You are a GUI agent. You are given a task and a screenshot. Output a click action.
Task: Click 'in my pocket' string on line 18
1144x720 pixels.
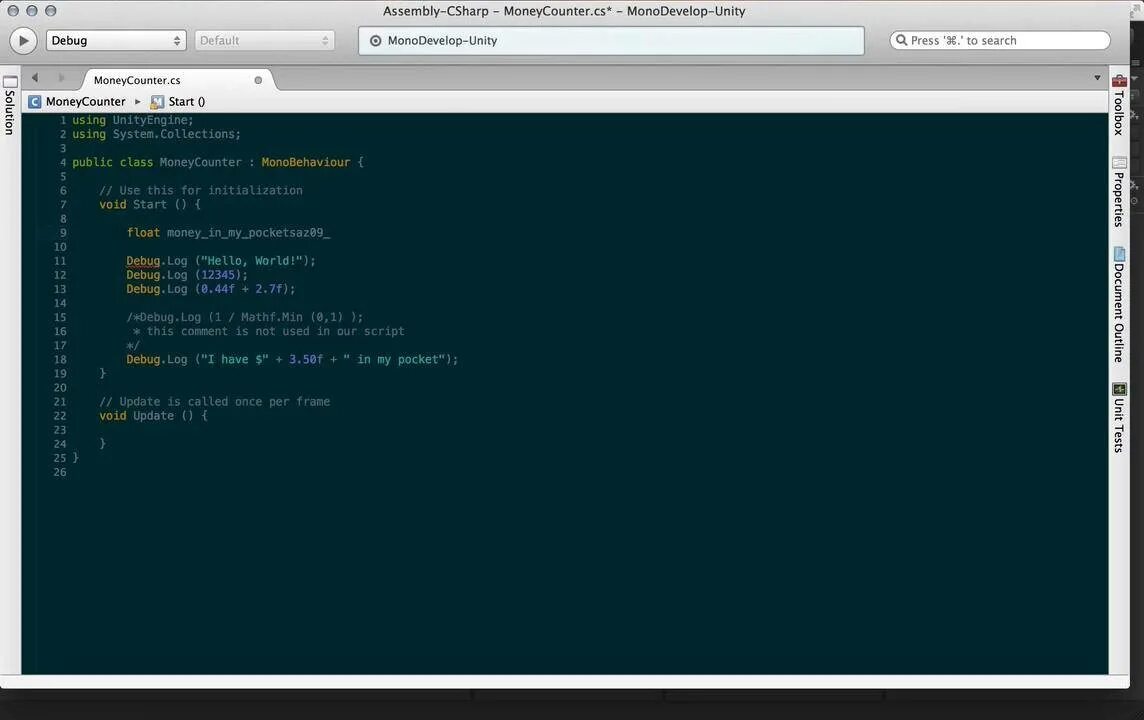[395, 359]
